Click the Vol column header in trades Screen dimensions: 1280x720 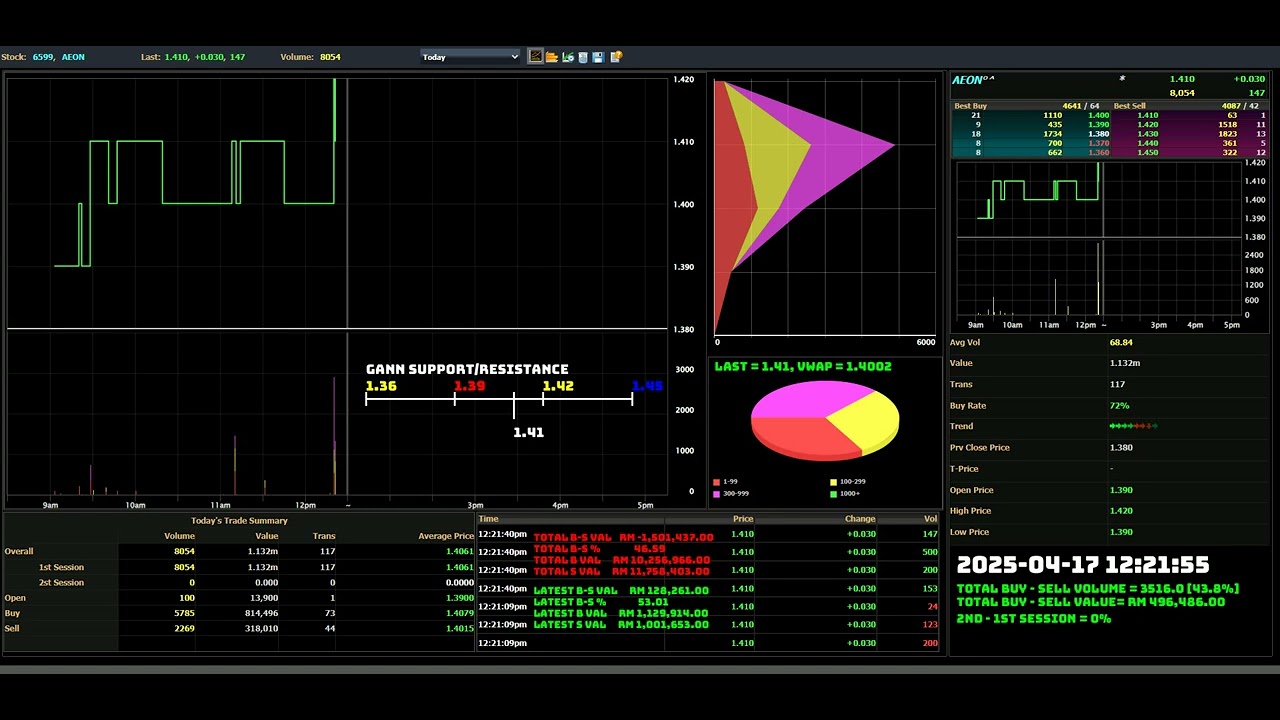click(930, 519)
